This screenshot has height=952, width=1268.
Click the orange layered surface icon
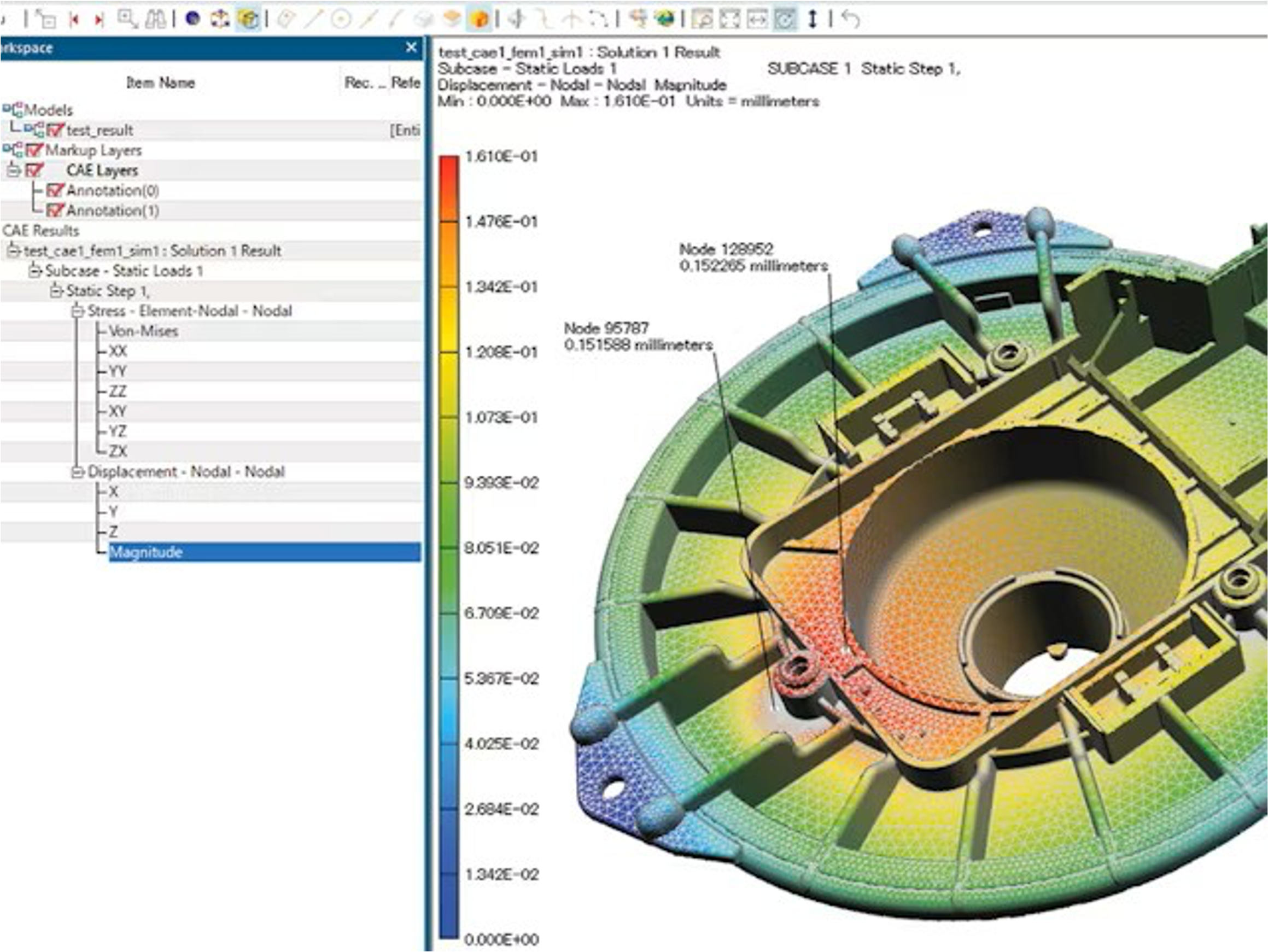pos(452,19)
